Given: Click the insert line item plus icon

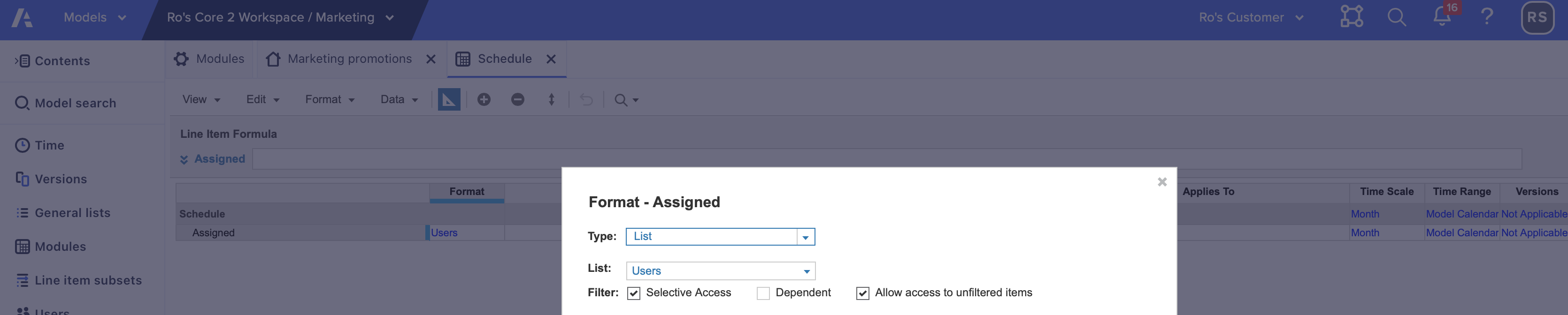Looking at the screenshot, I should pos(484,98).
